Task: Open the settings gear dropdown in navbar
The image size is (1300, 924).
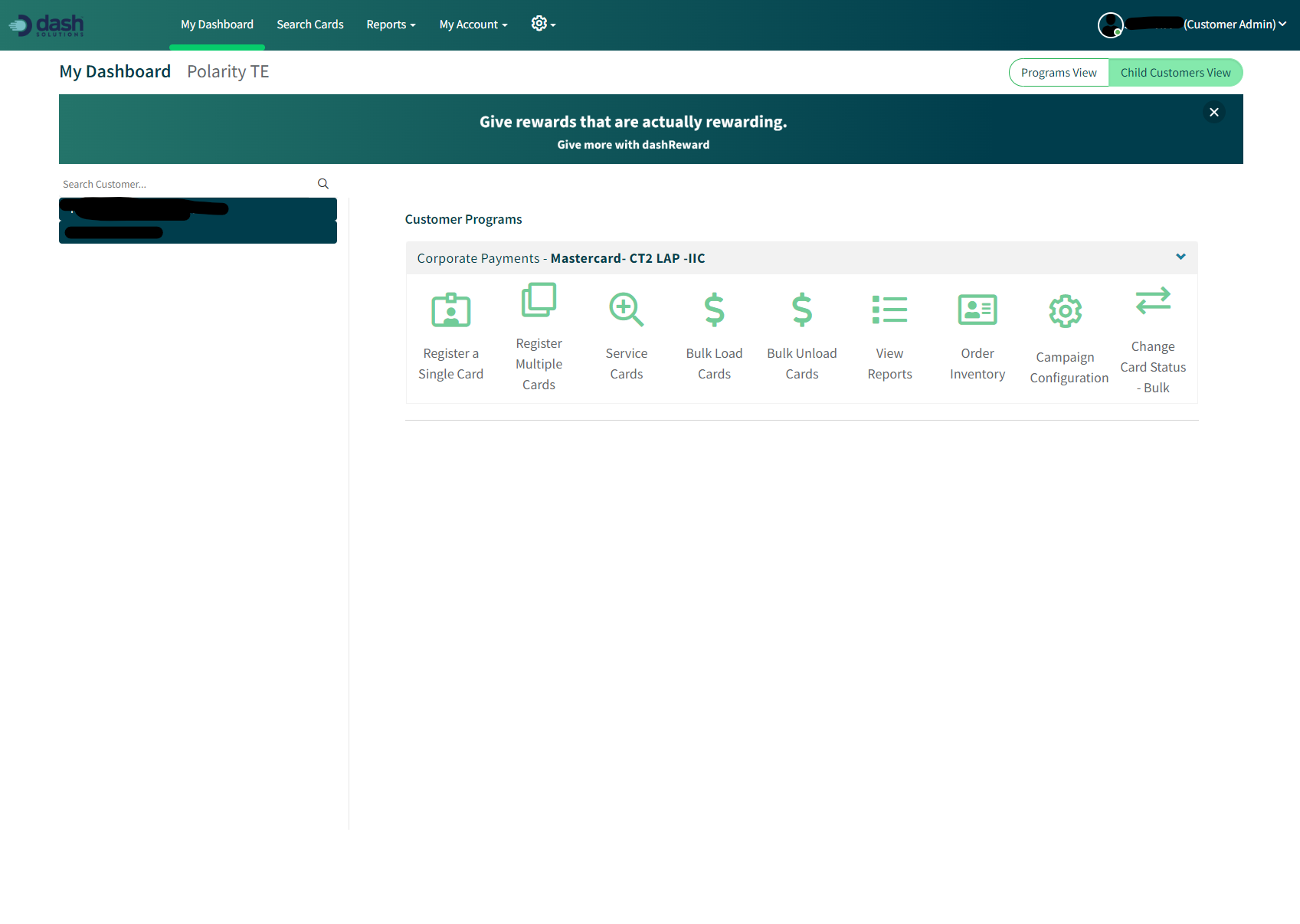Action: [543, 24]
